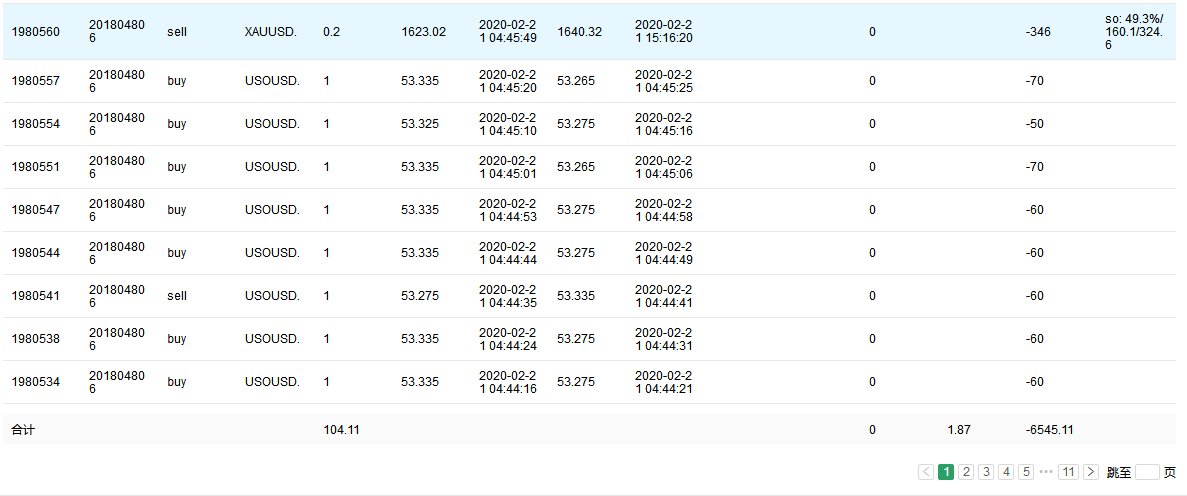The width and height of the screenshot is (1187, 496).
Task: Go to the next page arrow
Action: (1091, 472)
